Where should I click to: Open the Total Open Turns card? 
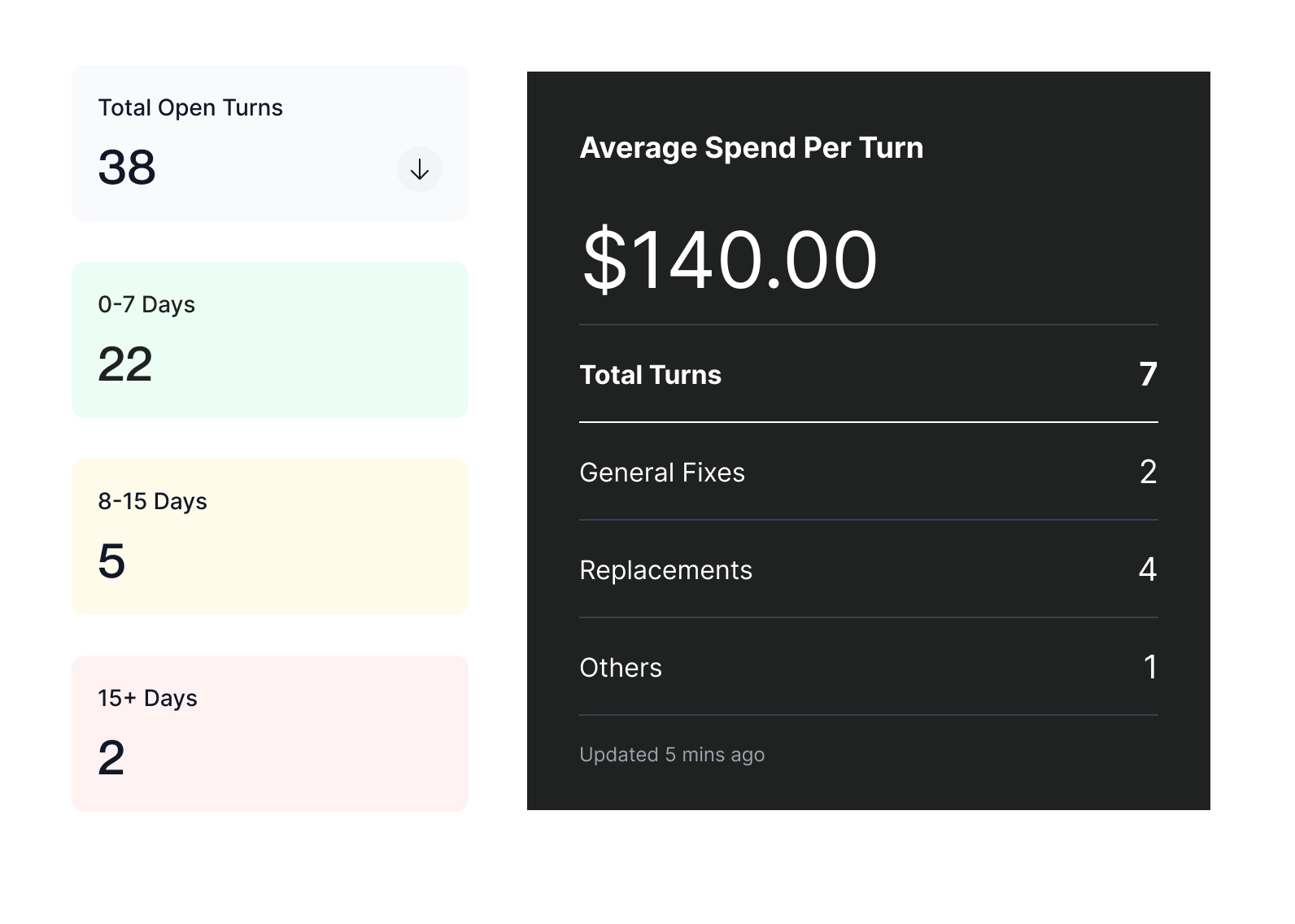click(x=270, y=143)
